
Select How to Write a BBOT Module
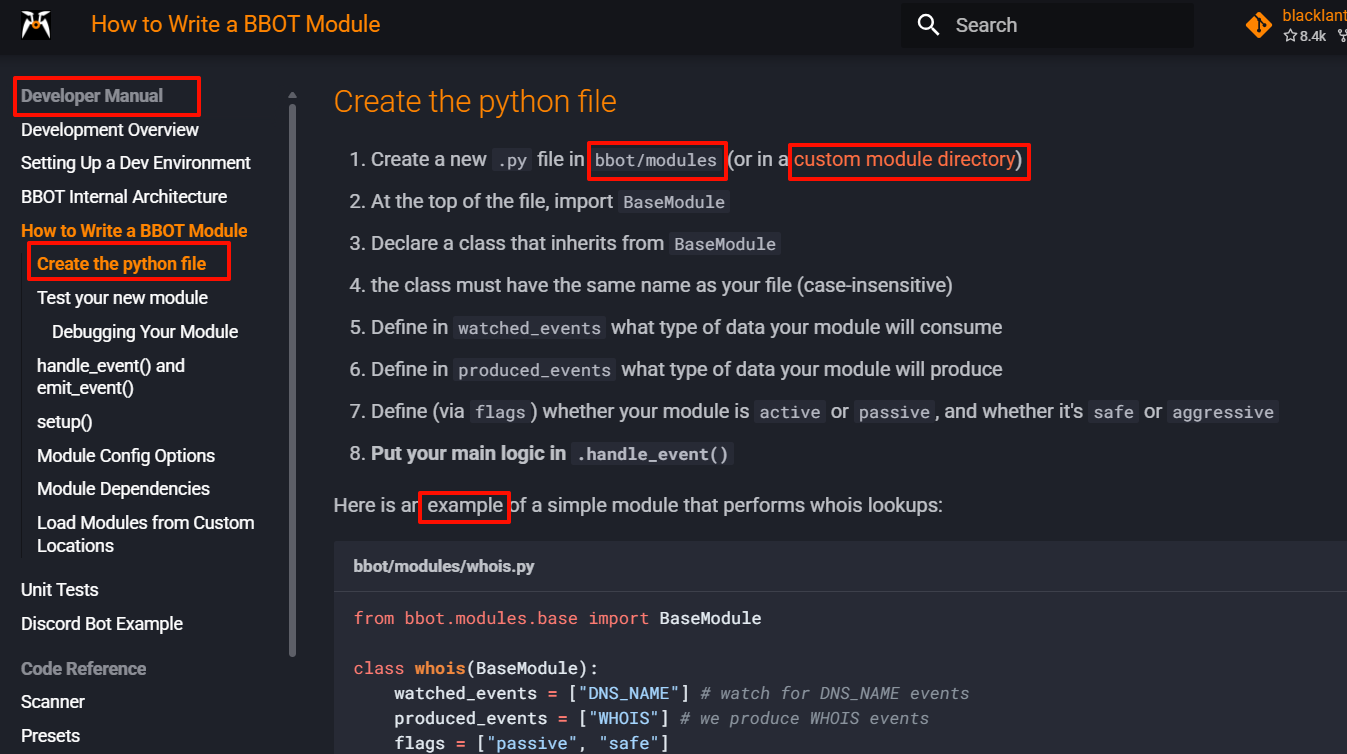(134, 231)
